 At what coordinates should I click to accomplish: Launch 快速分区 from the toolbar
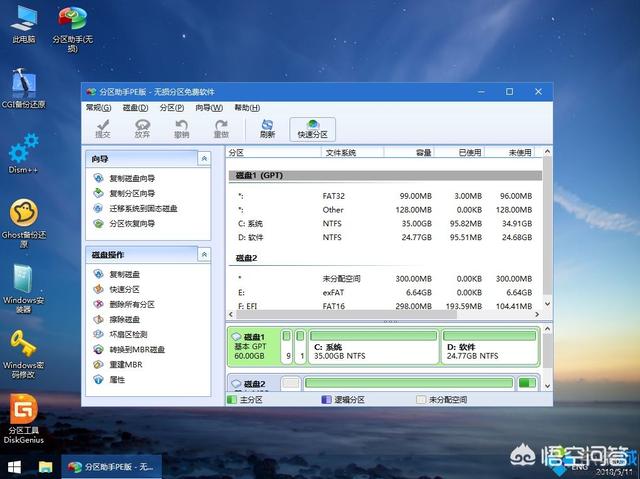pyautogui.click(x=312, y=128)
